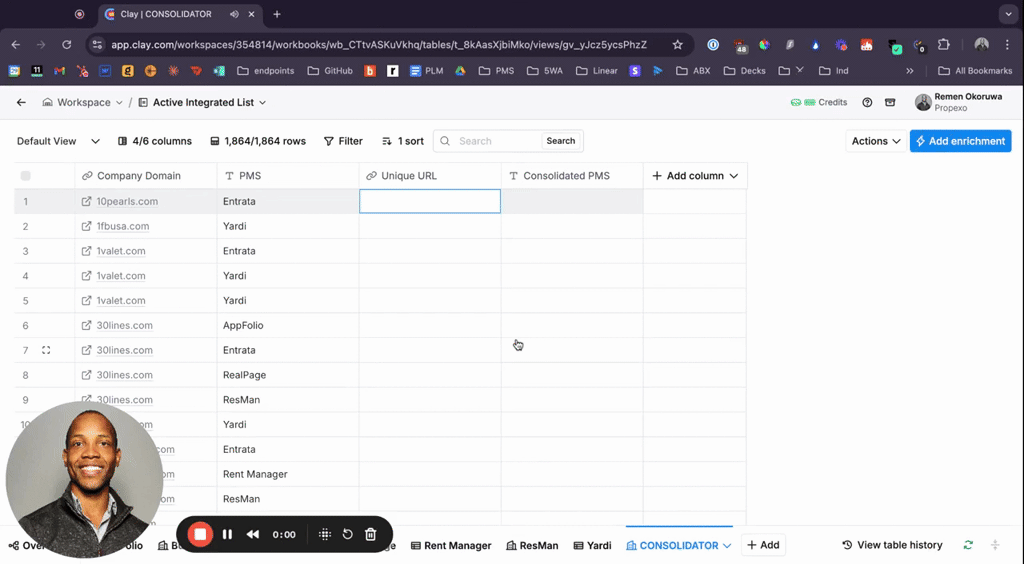The height and width of the screenshot is (564, 1024).
Task: Toggle the select-all checkbox in header row
Action: point(26,176)
